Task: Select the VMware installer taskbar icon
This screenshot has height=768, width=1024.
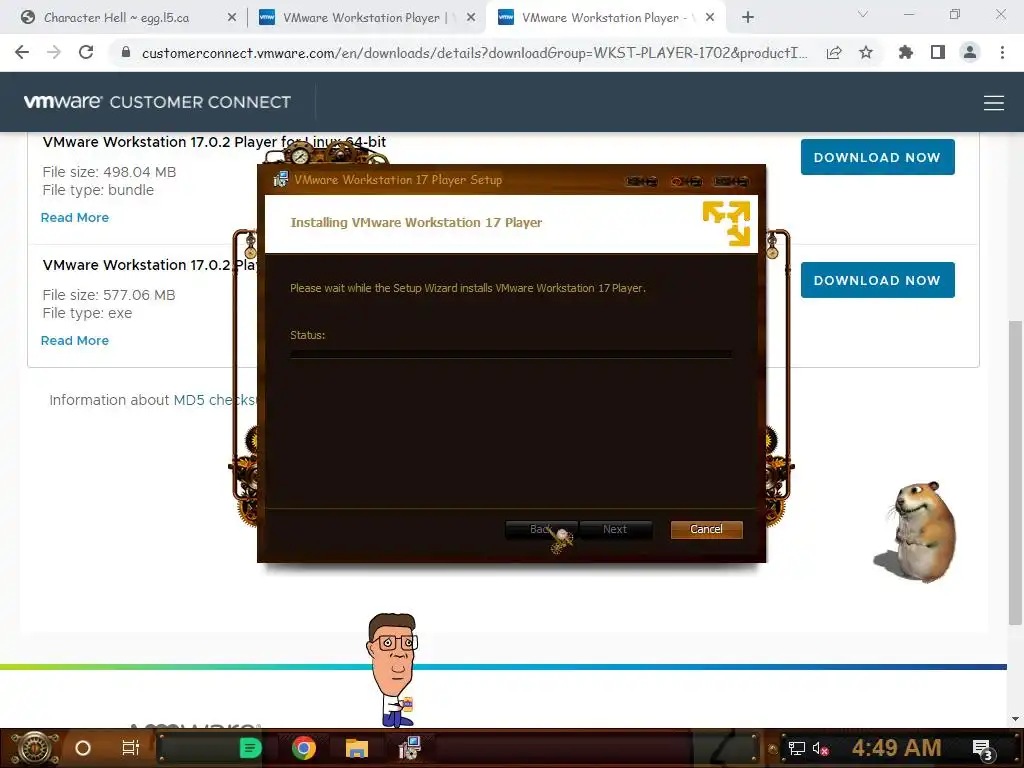Action: 410,748
